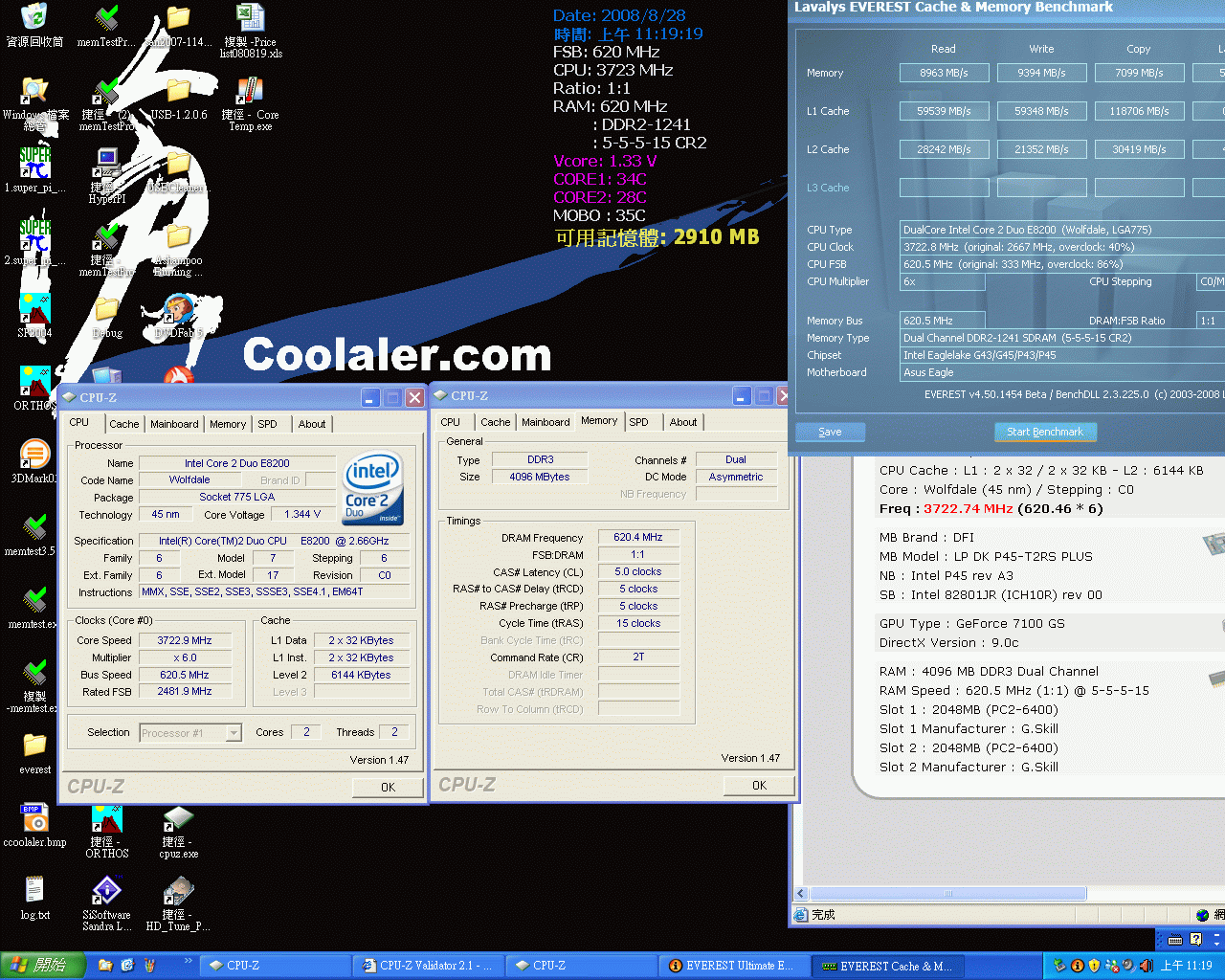Open the everest folder icon

click(x=34, y=745)
